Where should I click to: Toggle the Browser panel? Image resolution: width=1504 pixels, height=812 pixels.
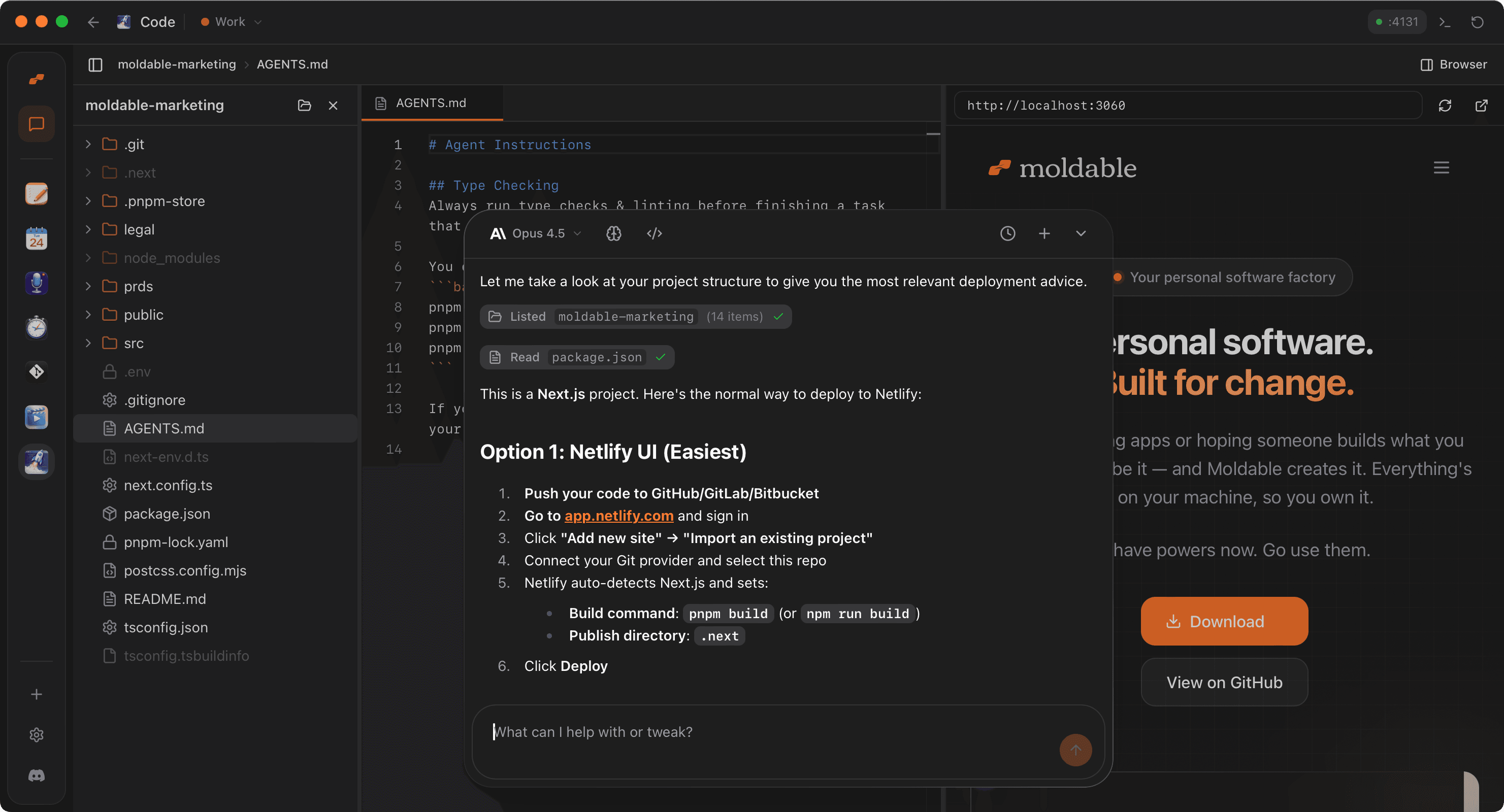click(1455, 64)
